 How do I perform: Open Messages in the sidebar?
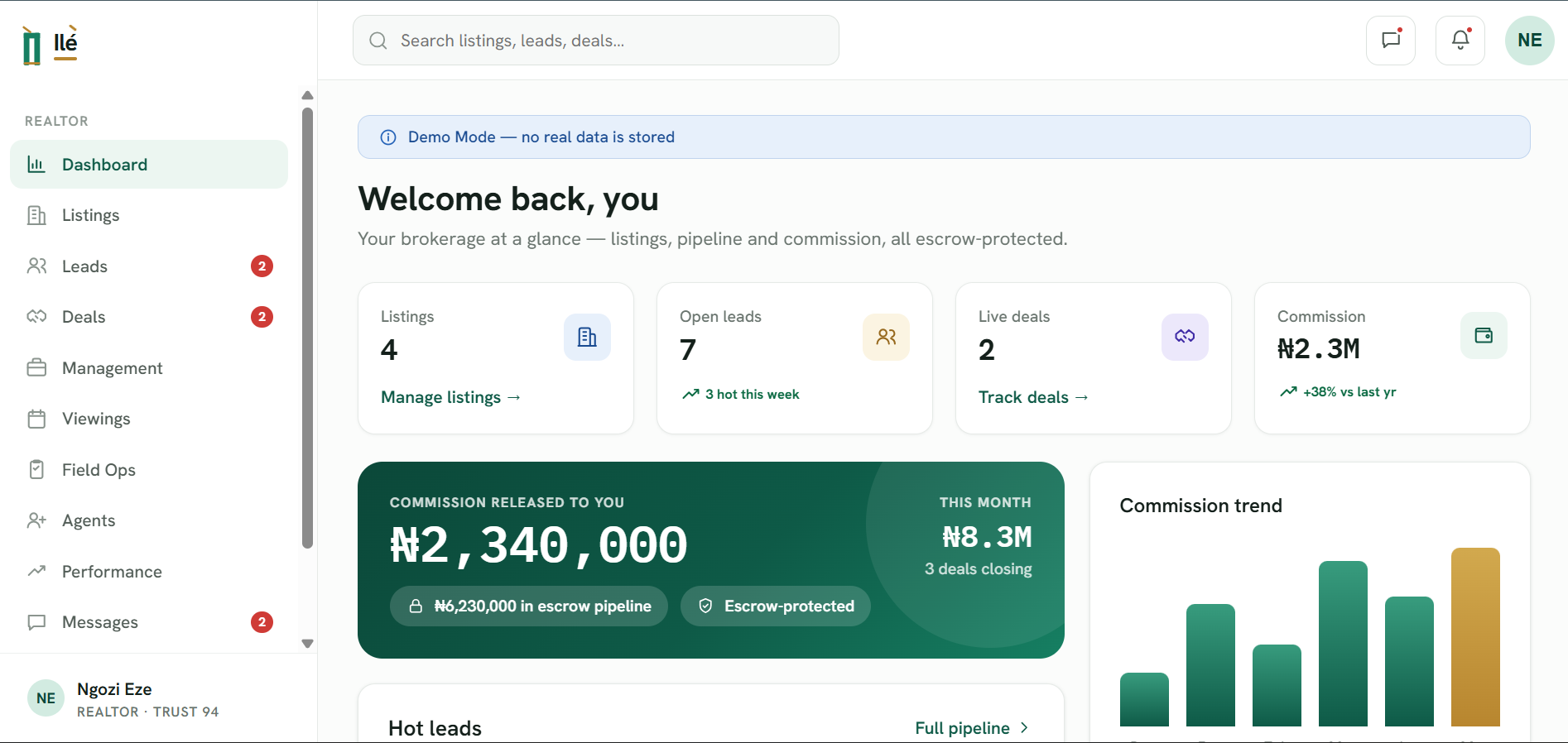(149, 622)
